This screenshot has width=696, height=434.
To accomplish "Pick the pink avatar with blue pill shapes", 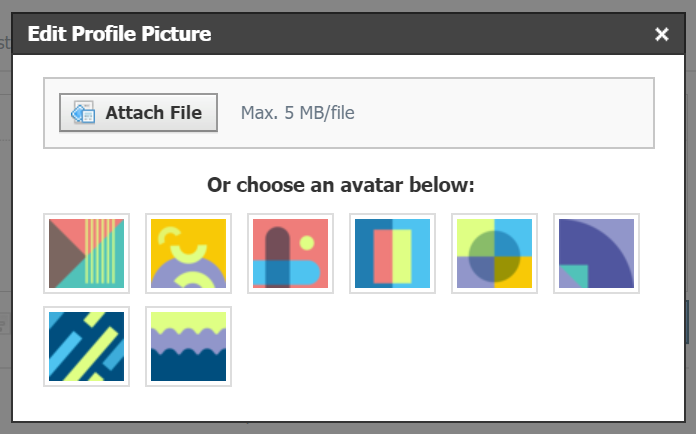I will click(291, 253).
